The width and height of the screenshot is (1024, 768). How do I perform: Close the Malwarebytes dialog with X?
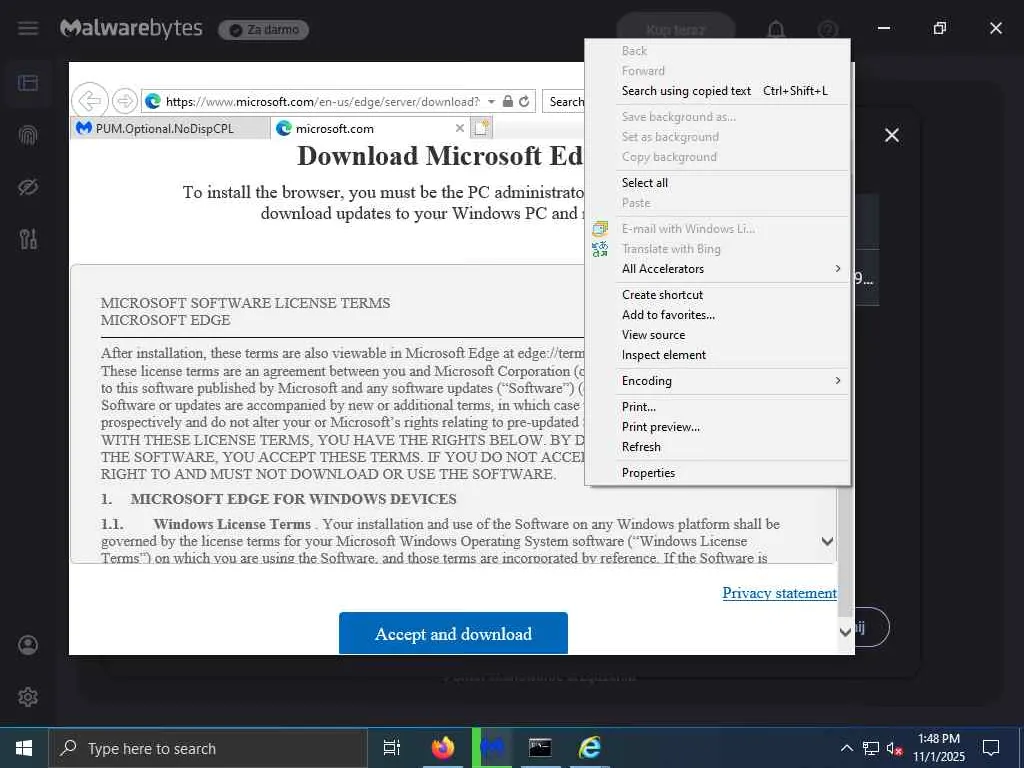click(x=891, y=135)
